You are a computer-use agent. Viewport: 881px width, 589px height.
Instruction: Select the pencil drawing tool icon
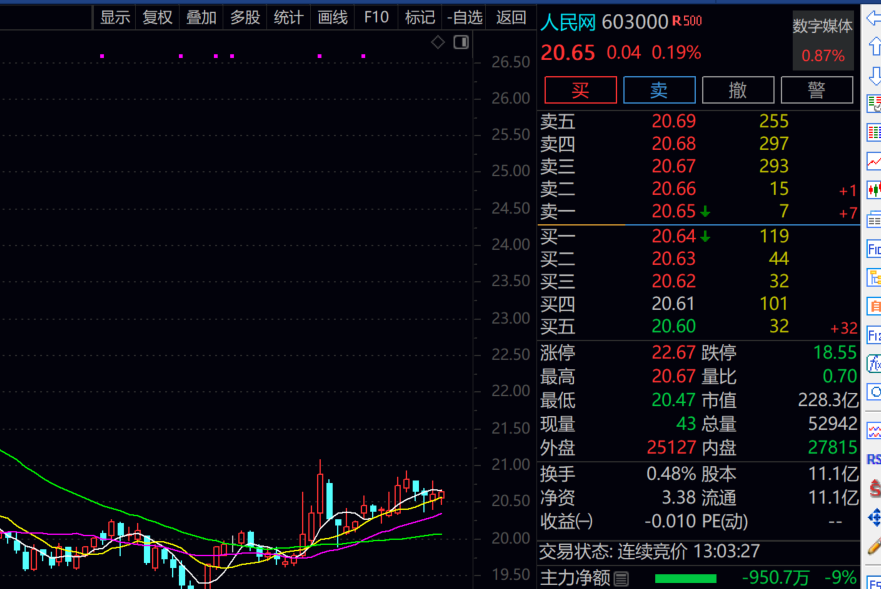pos(874,546)
